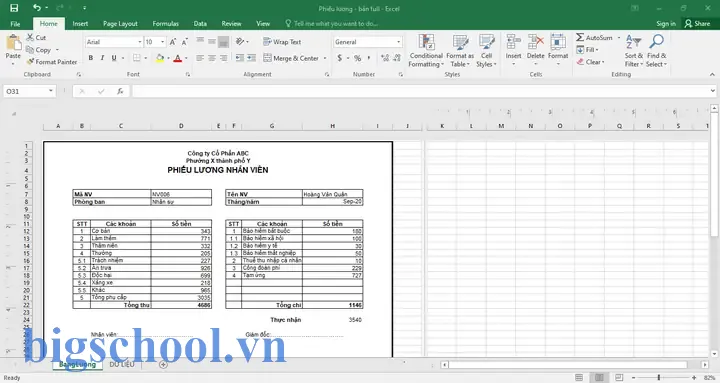Click the Insert Function fx icon
This screenshot has width=720, height=383.
pyautogui.click(x=120, y=91)
